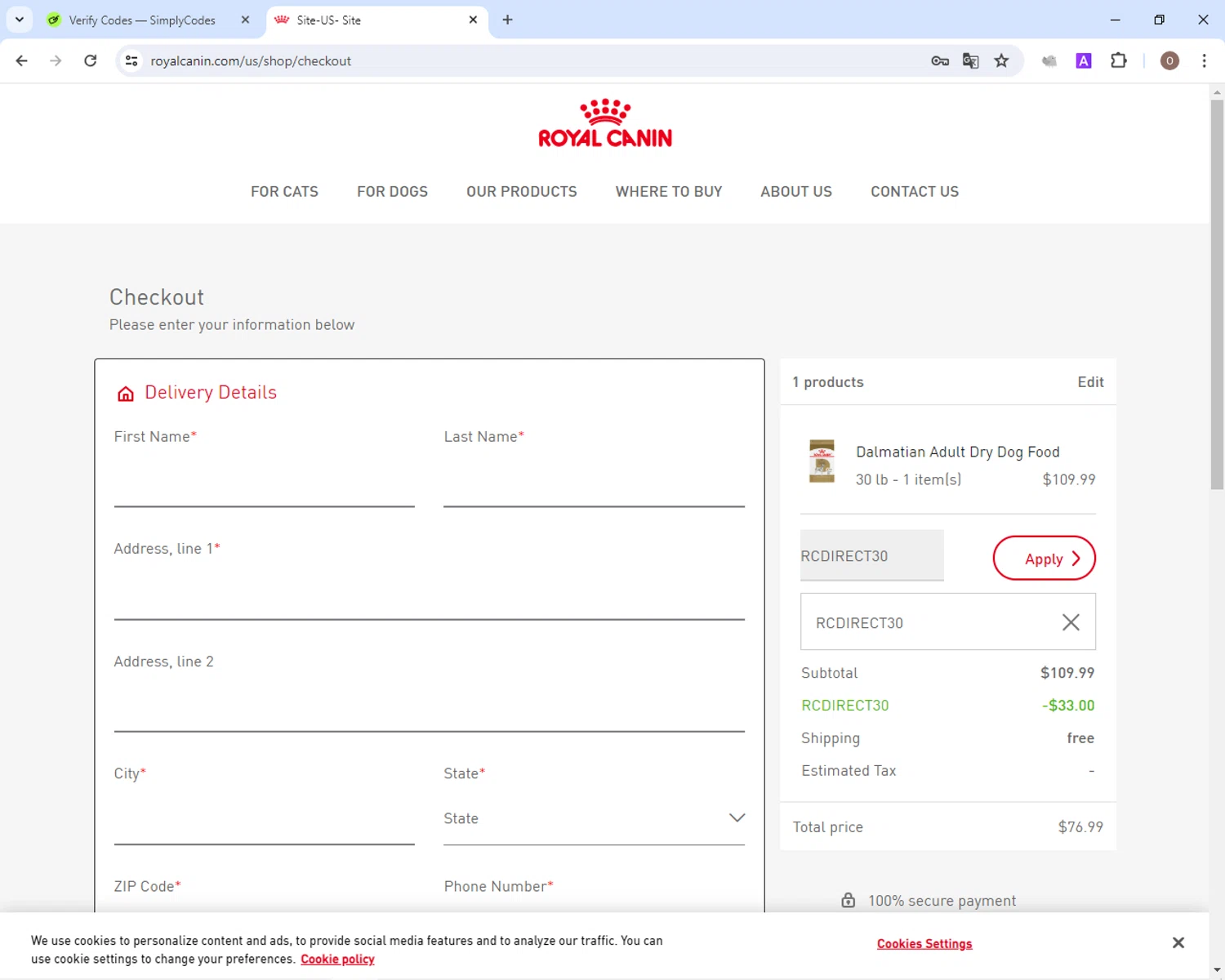Open the Chrome three-dot menu
The height and width of the screenshot is (980, 1225).
point(1204,60)
